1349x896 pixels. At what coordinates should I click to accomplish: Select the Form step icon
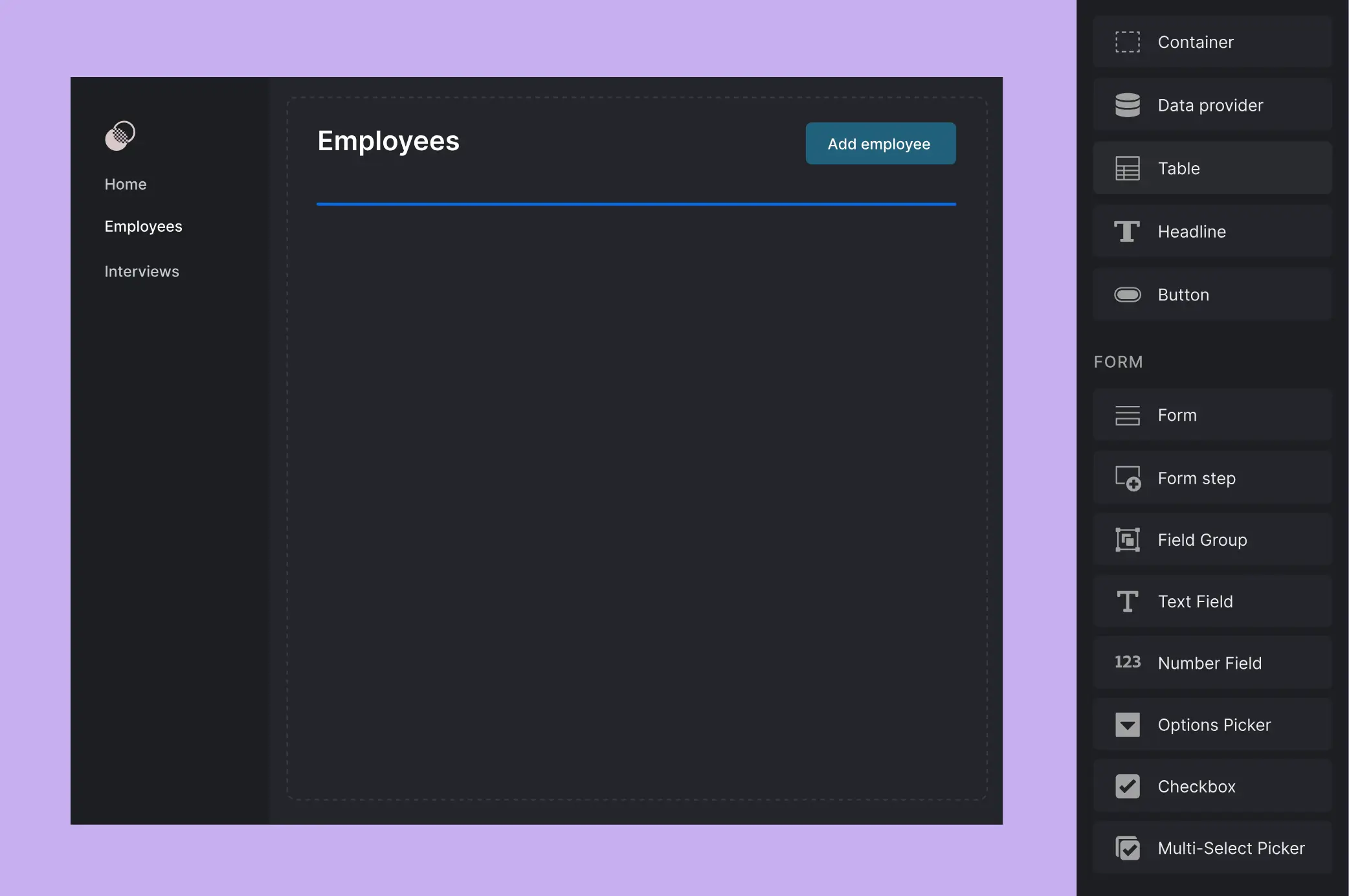click(1127, 478)
